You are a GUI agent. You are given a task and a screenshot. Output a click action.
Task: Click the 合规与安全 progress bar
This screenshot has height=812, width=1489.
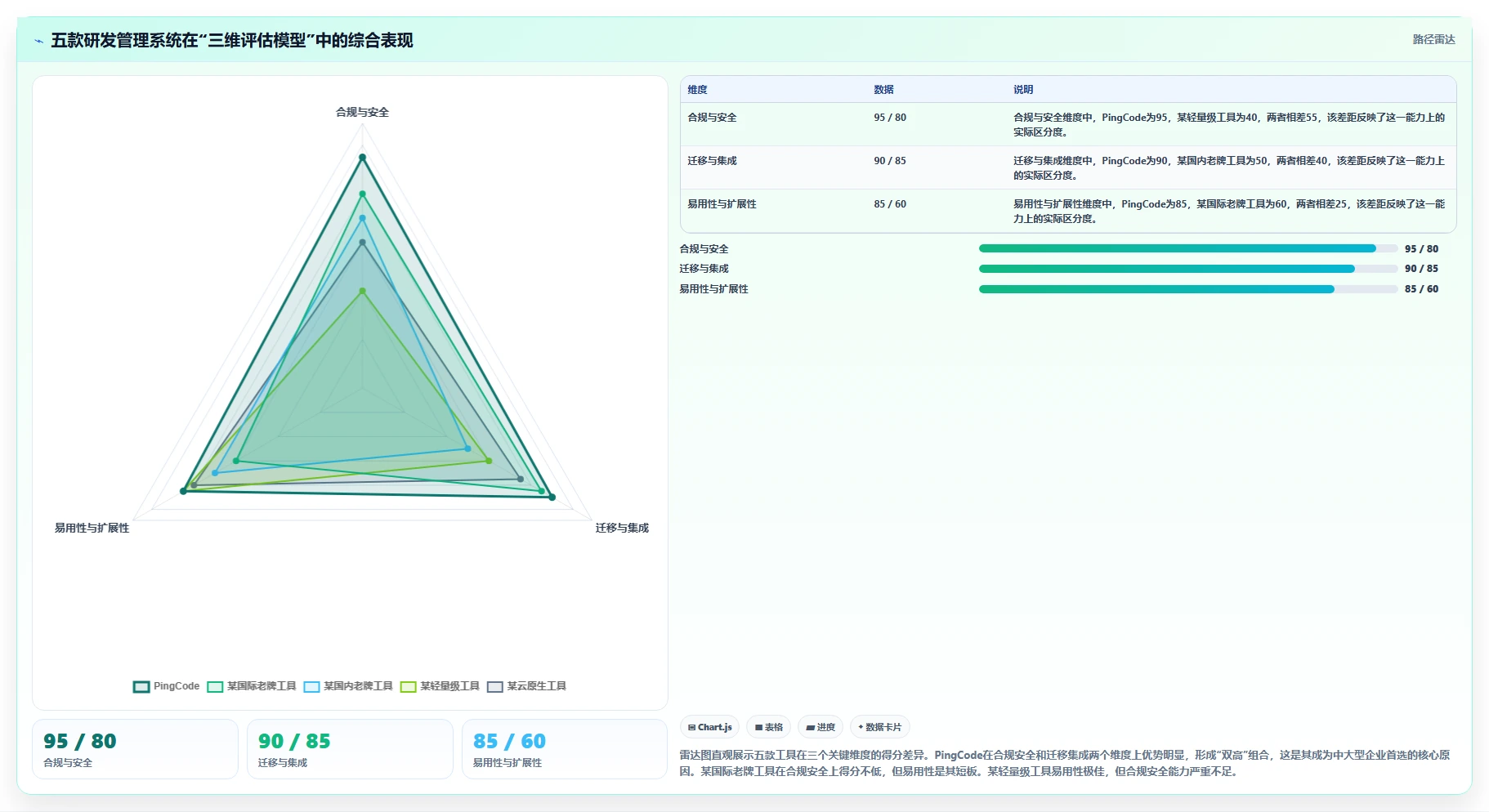(x=1188, y=248)
